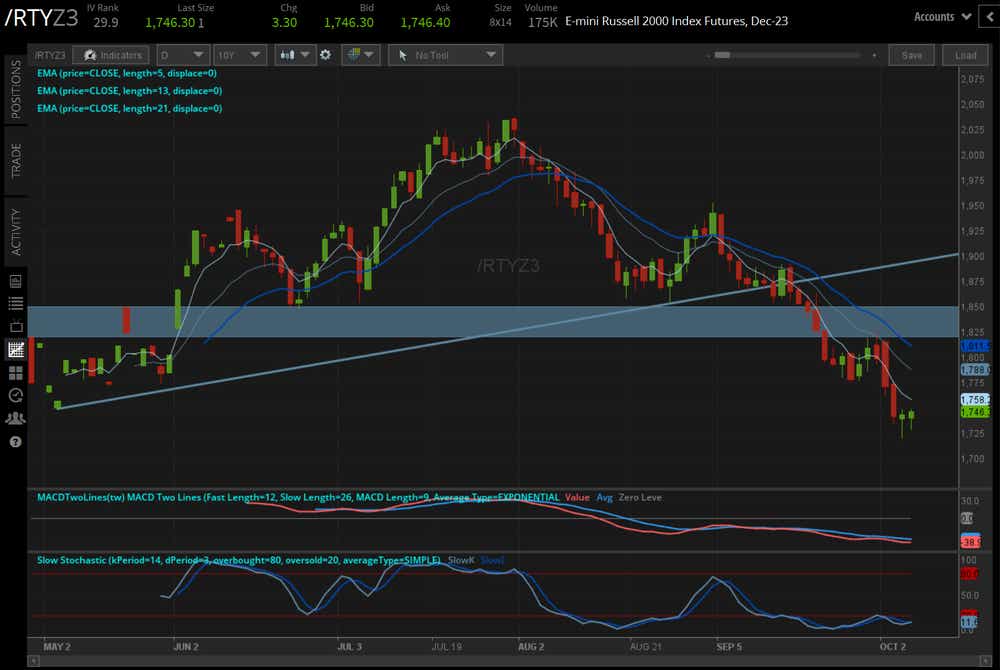
Task: Open the clock-check history sidebar icon
Action: click(16, 395)
